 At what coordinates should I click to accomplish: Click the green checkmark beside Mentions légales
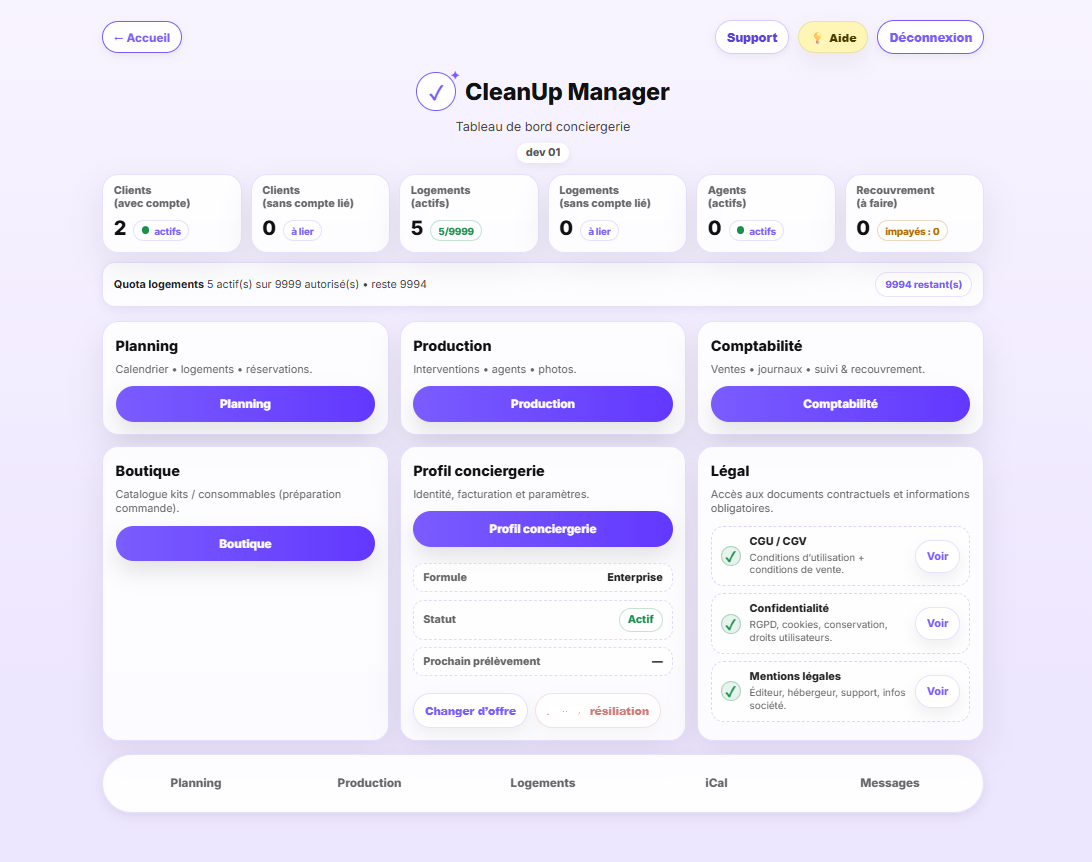click(729, 691)
